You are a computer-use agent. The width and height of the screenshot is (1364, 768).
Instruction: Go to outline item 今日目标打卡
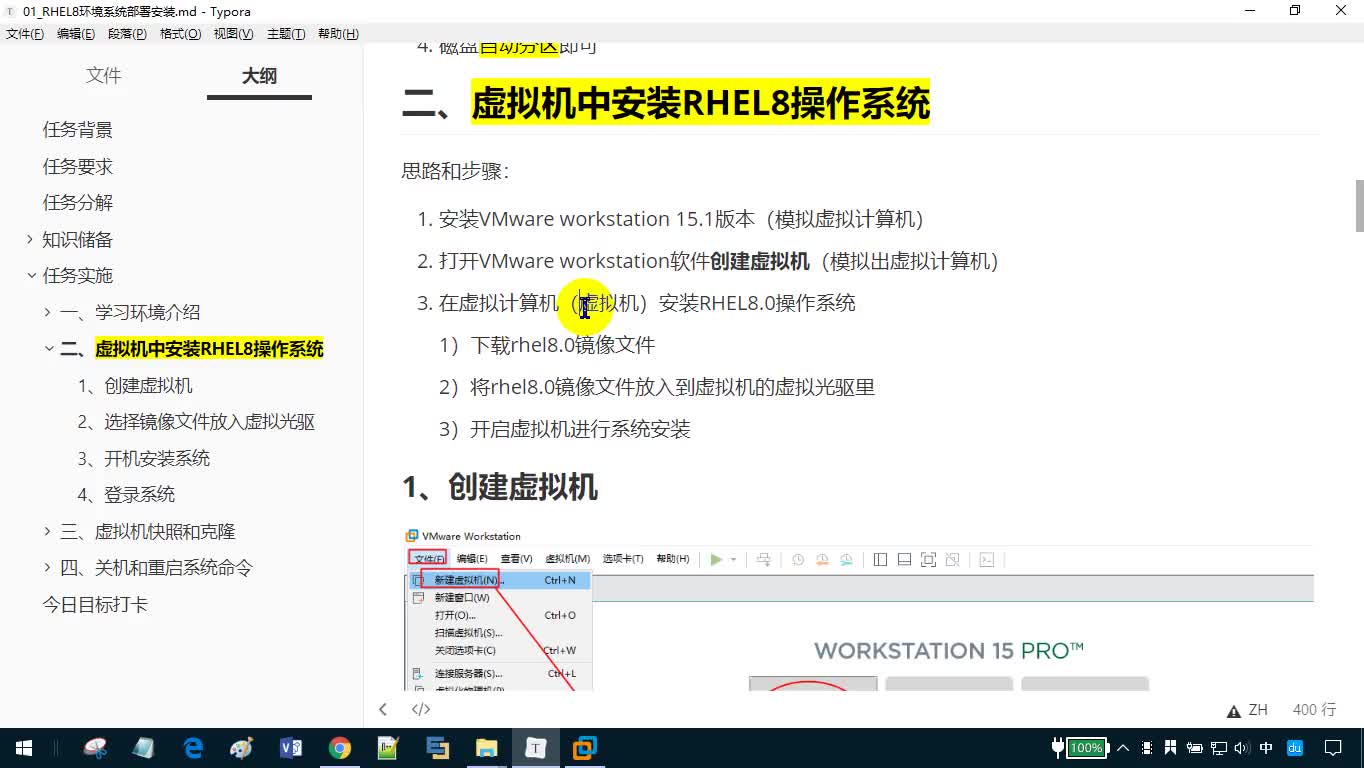click(95, 605)
